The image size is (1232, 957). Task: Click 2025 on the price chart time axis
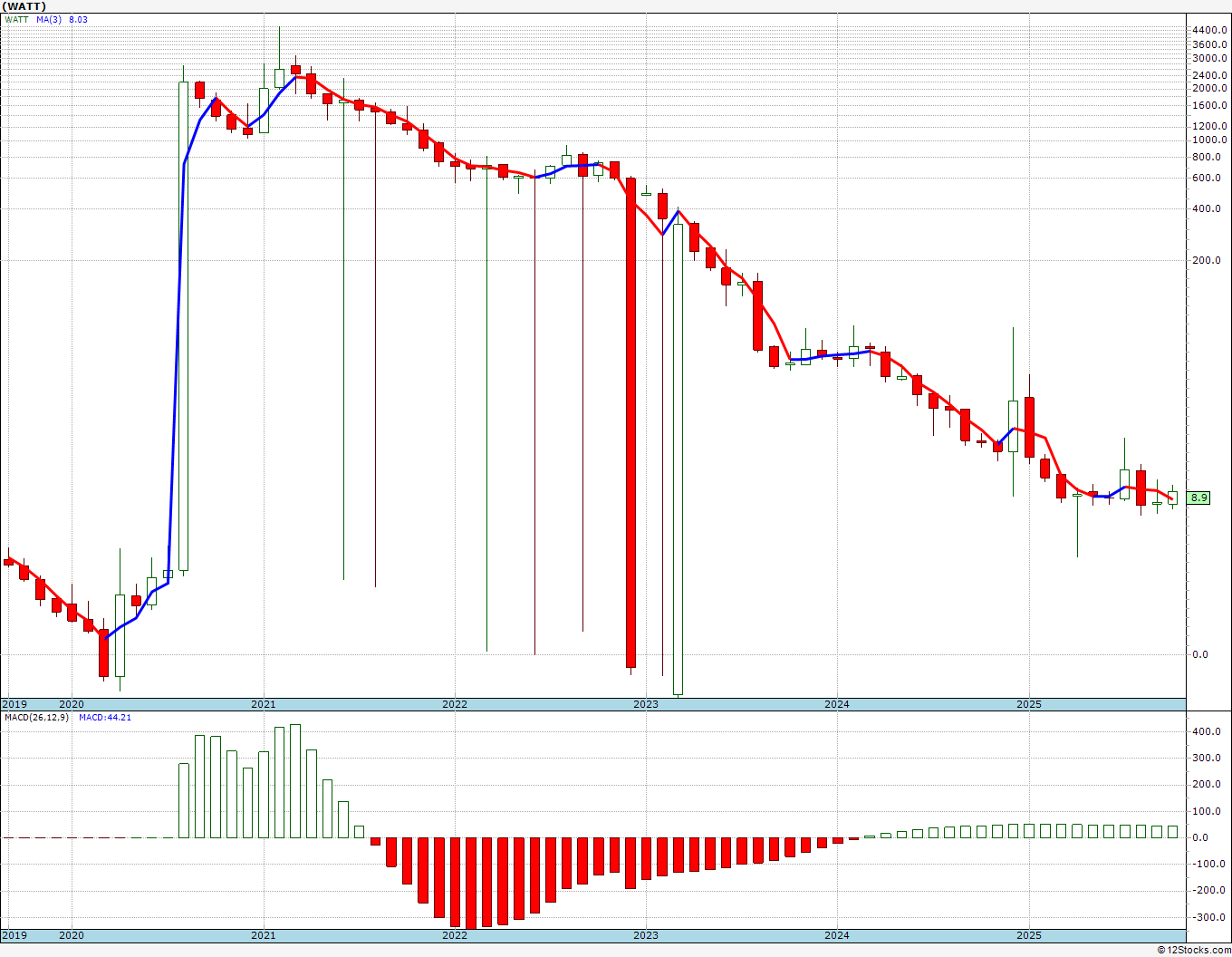tap(1028, 704)
